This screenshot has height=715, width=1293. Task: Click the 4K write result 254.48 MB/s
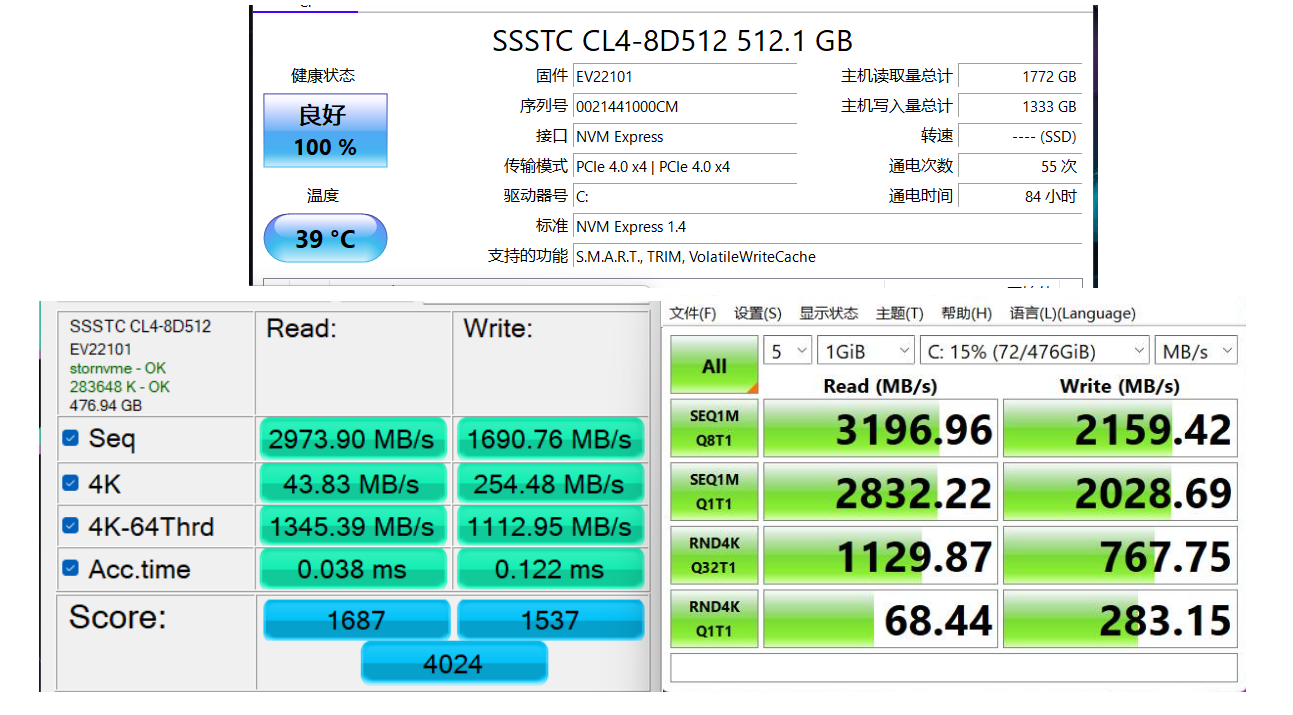tap(550, 483)
